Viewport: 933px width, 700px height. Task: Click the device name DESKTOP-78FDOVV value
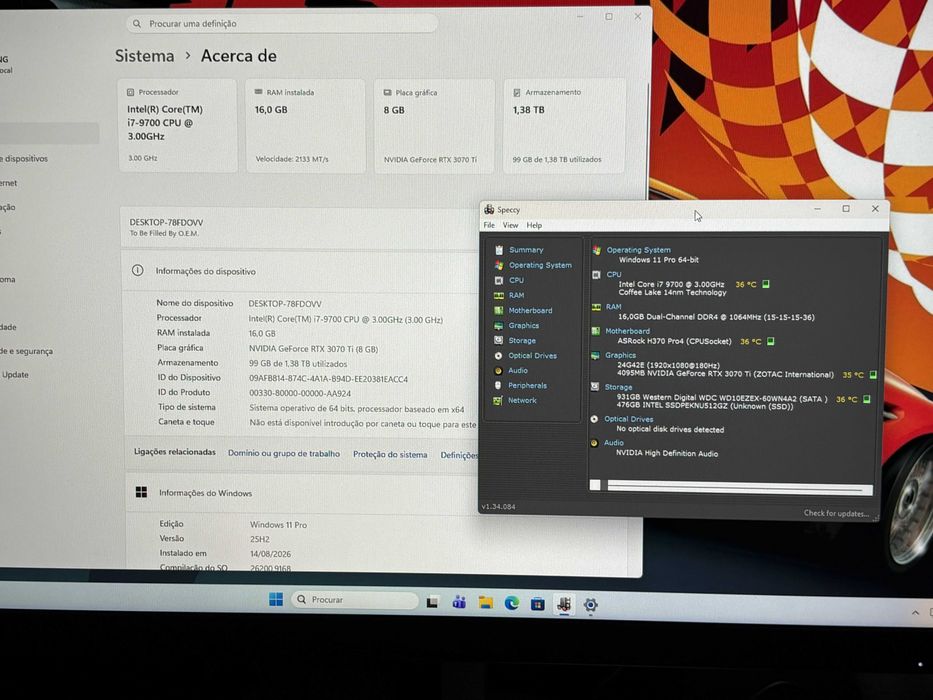285,304
